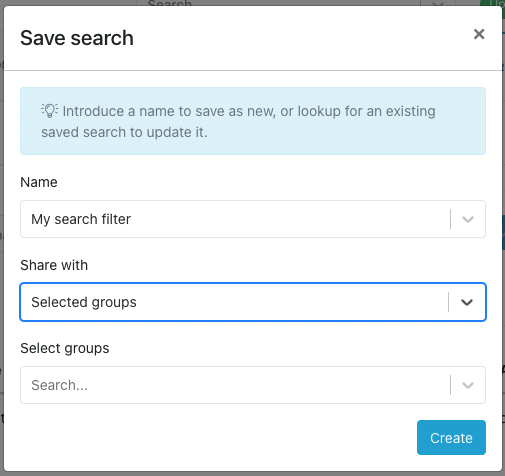Click the Share with label

pyautogui.click(x=54, y=265)
